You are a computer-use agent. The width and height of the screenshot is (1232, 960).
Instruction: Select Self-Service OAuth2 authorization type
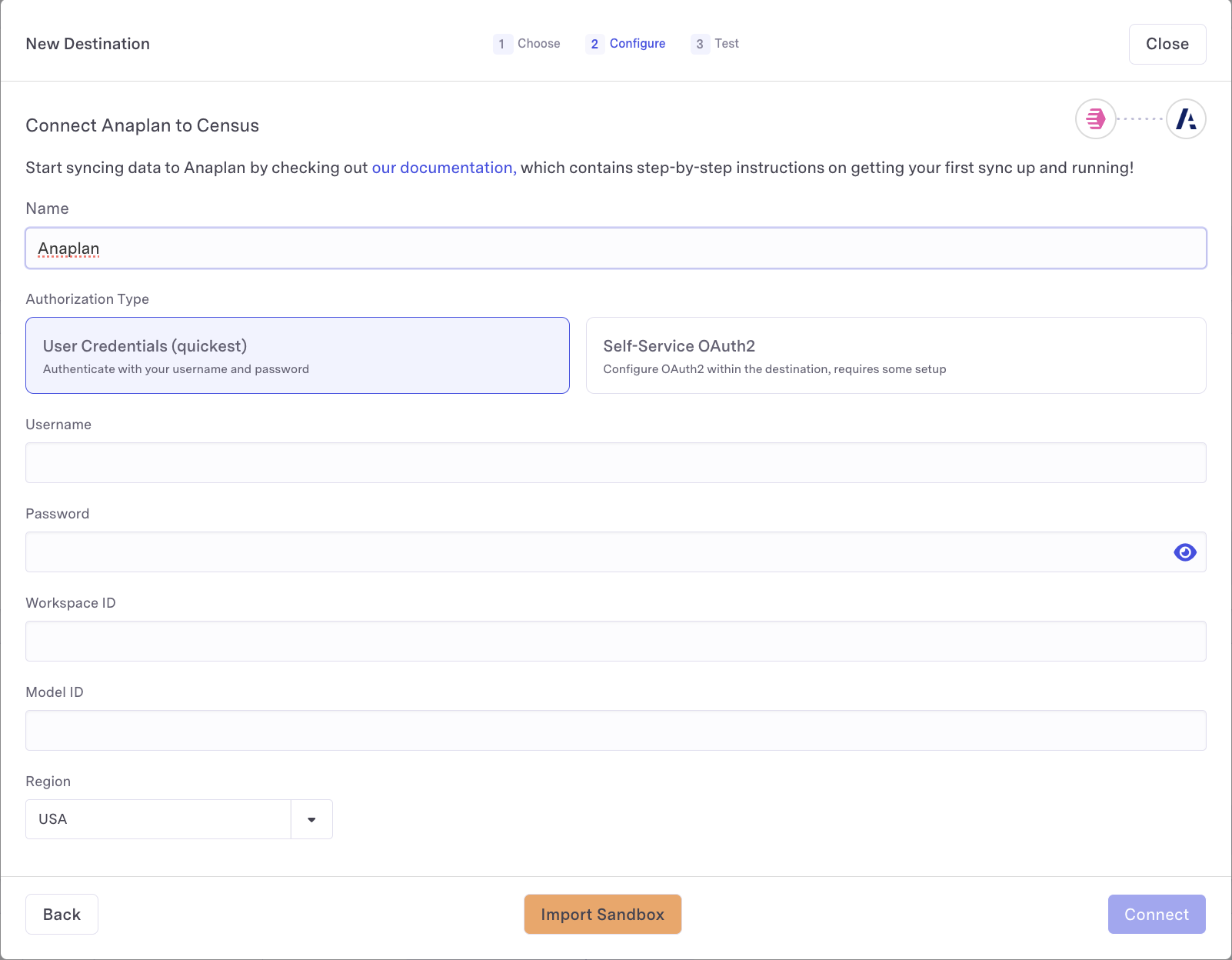(x=895, y=355)
